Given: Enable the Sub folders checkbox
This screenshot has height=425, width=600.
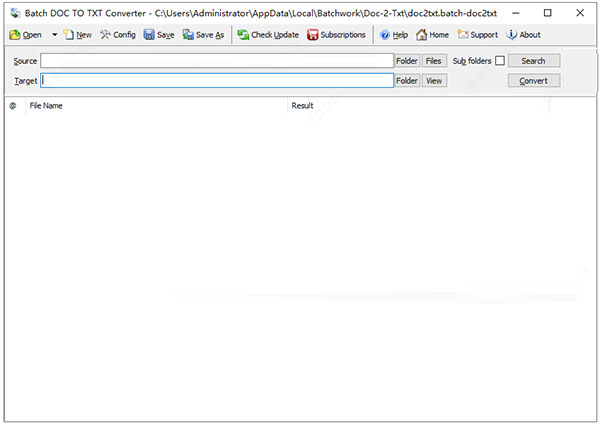Looking at the screenshot, I should click(500, 61).
